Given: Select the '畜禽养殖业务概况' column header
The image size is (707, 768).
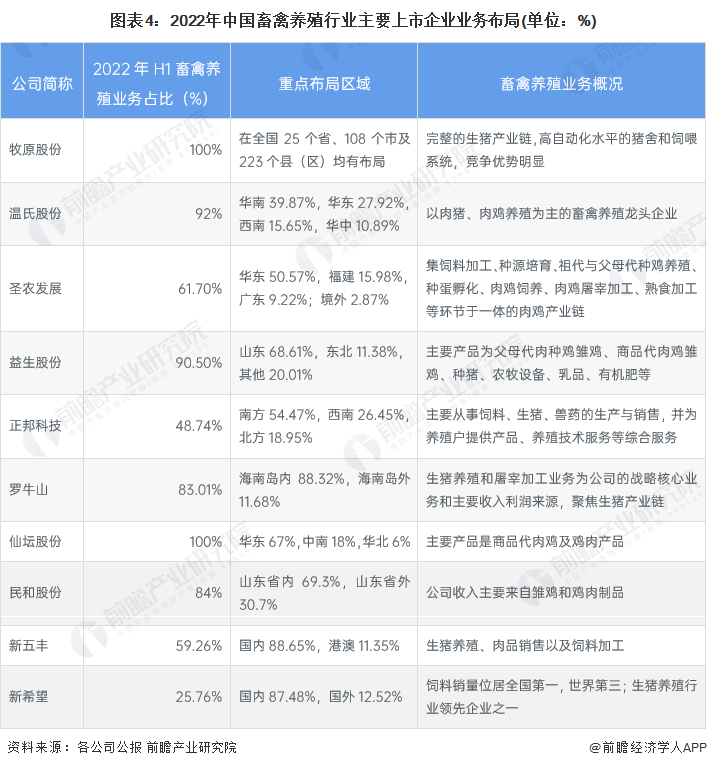Looking at the screenshot, I should point(561,84).
